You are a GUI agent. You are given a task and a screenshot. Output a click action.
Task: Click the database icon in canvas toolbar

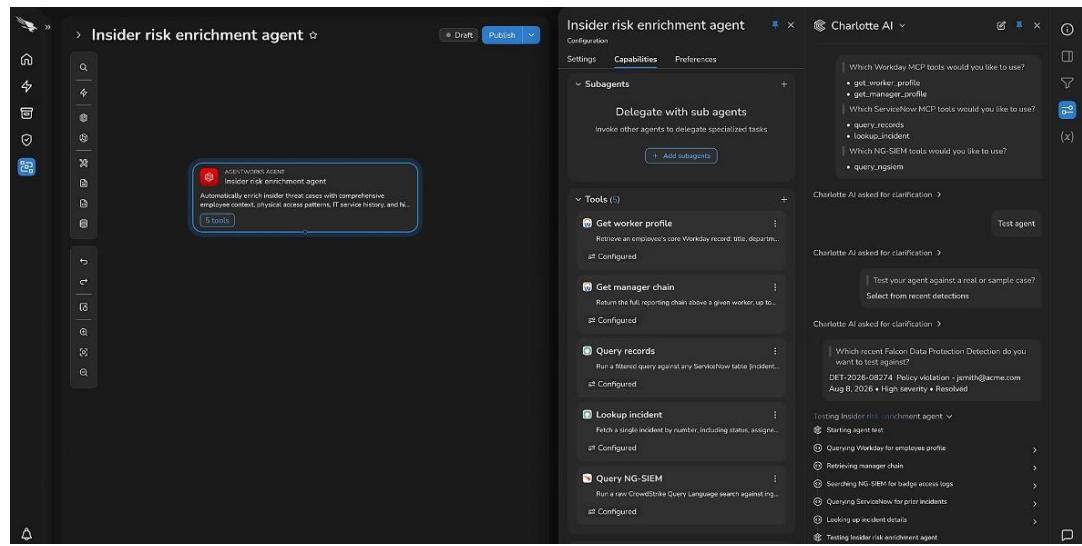pos(83,224)
